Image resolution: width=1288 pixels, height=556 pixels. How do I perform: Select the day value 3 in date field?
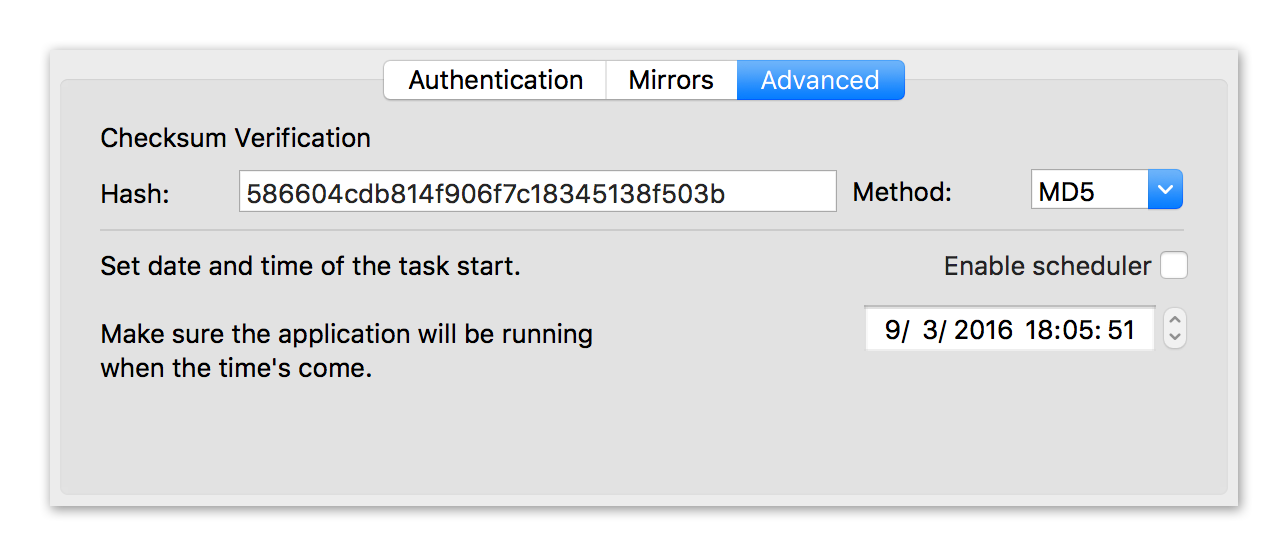(x=932, y=330)
